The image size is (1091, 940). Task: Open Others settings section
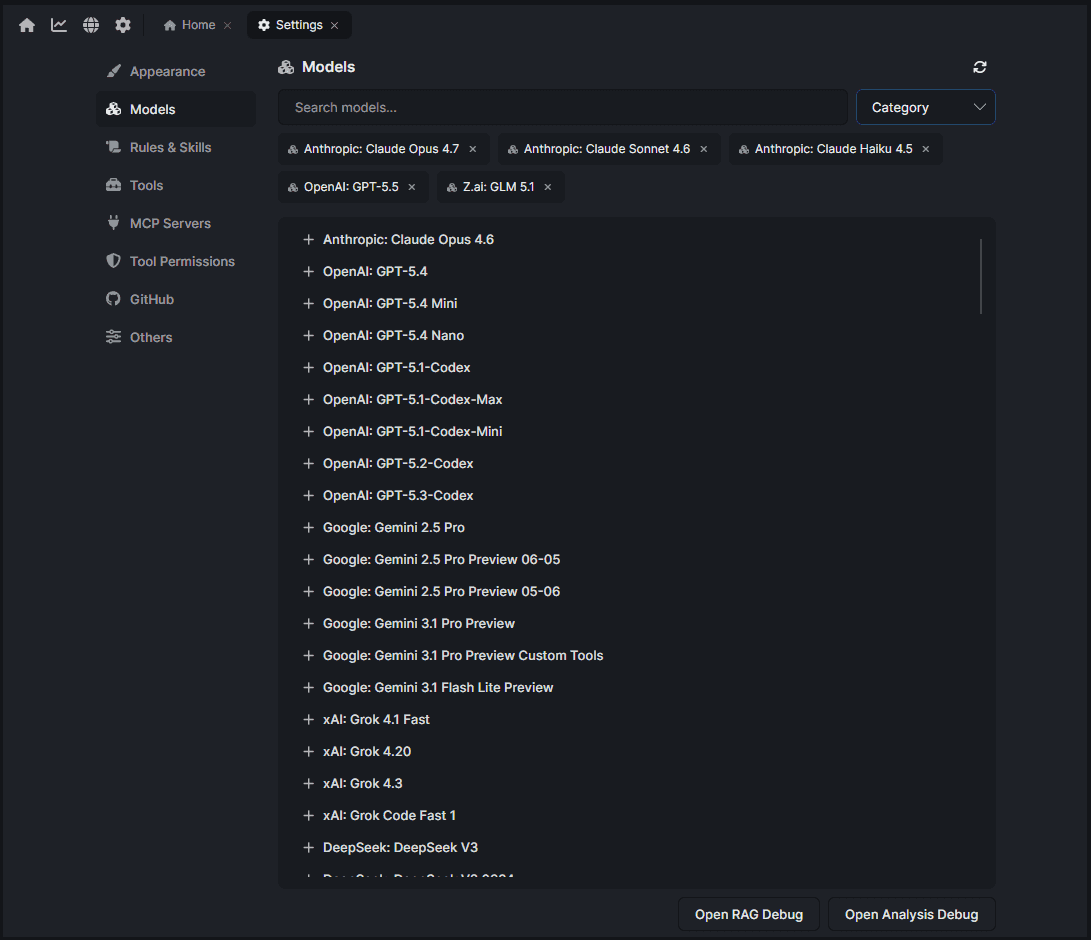tap(175, 337)
